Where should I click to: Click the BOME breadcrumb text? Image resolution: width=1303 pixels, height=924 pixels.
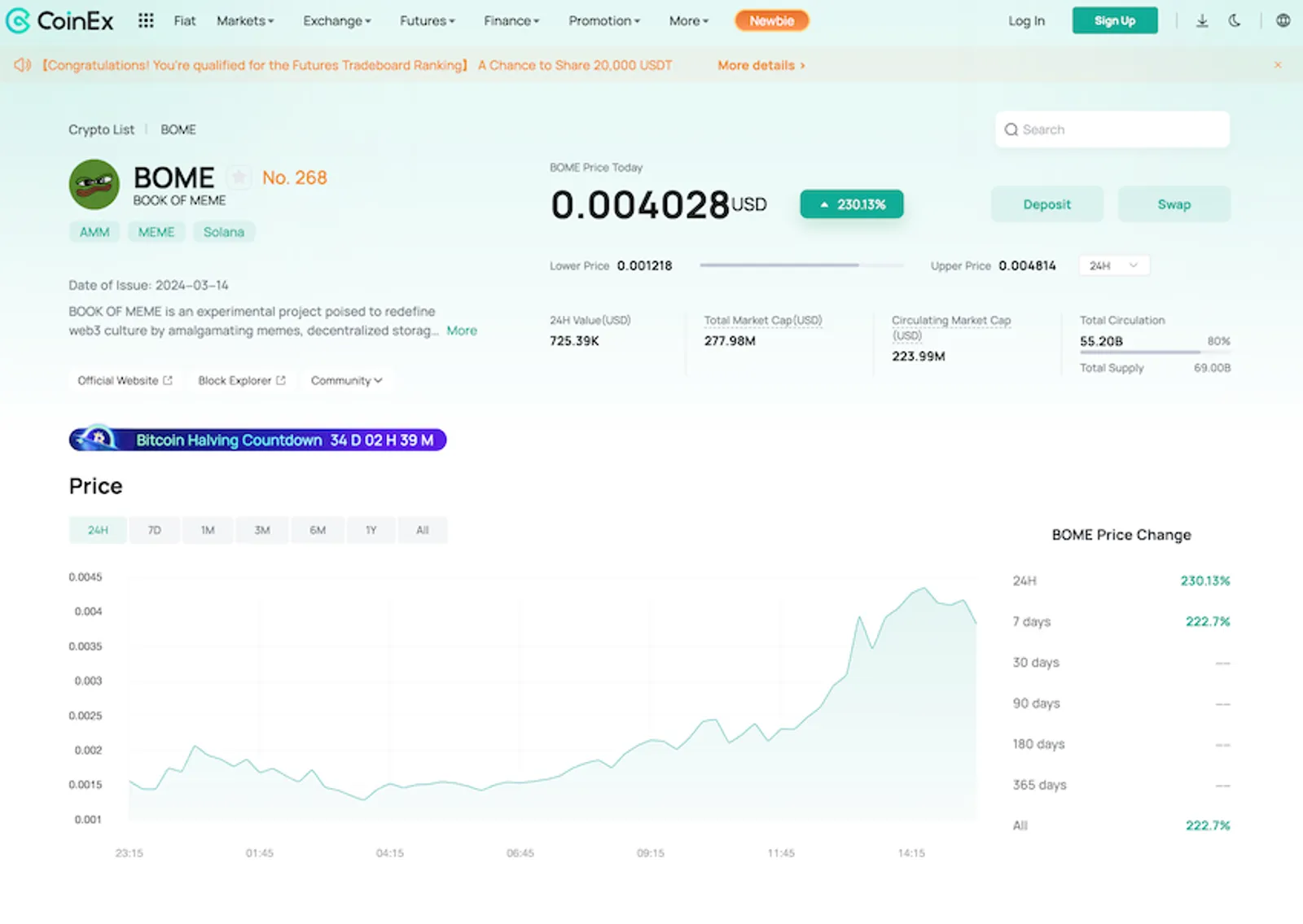pyautogui.click(x=178, y=129)
